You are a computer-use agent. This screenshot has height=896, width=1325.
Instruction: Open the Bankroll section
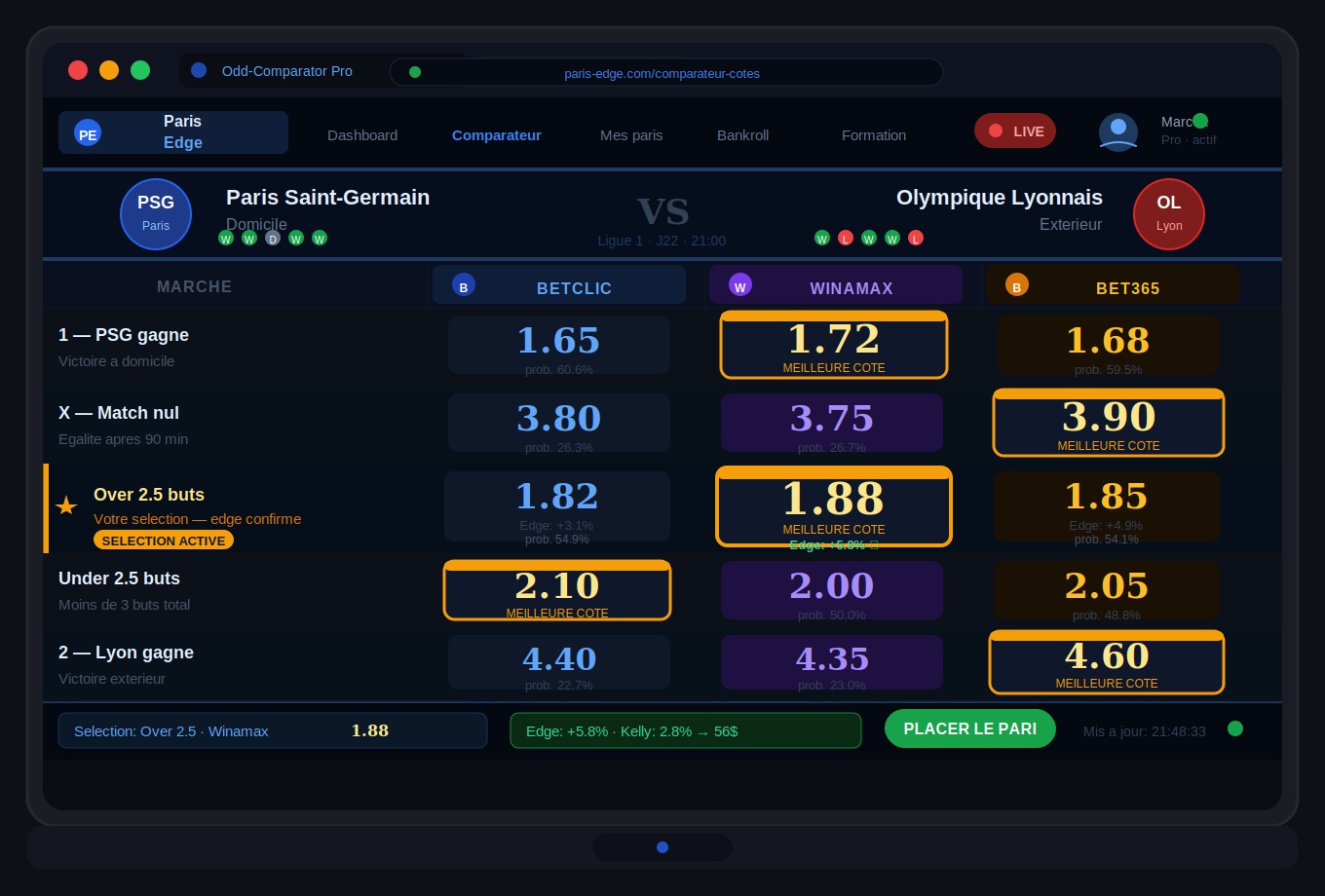pyautogui.click(x=743, y=135)
